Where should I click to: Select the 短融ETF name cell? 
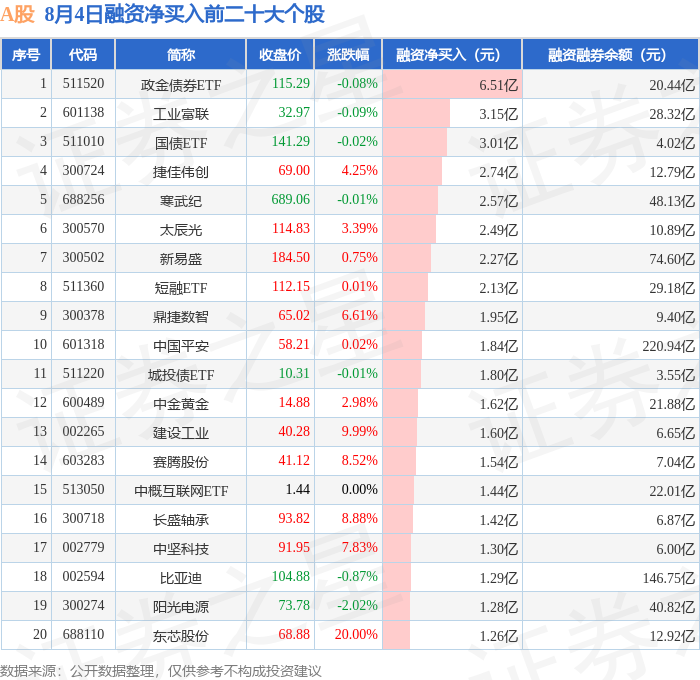click(x=181, y=288)
